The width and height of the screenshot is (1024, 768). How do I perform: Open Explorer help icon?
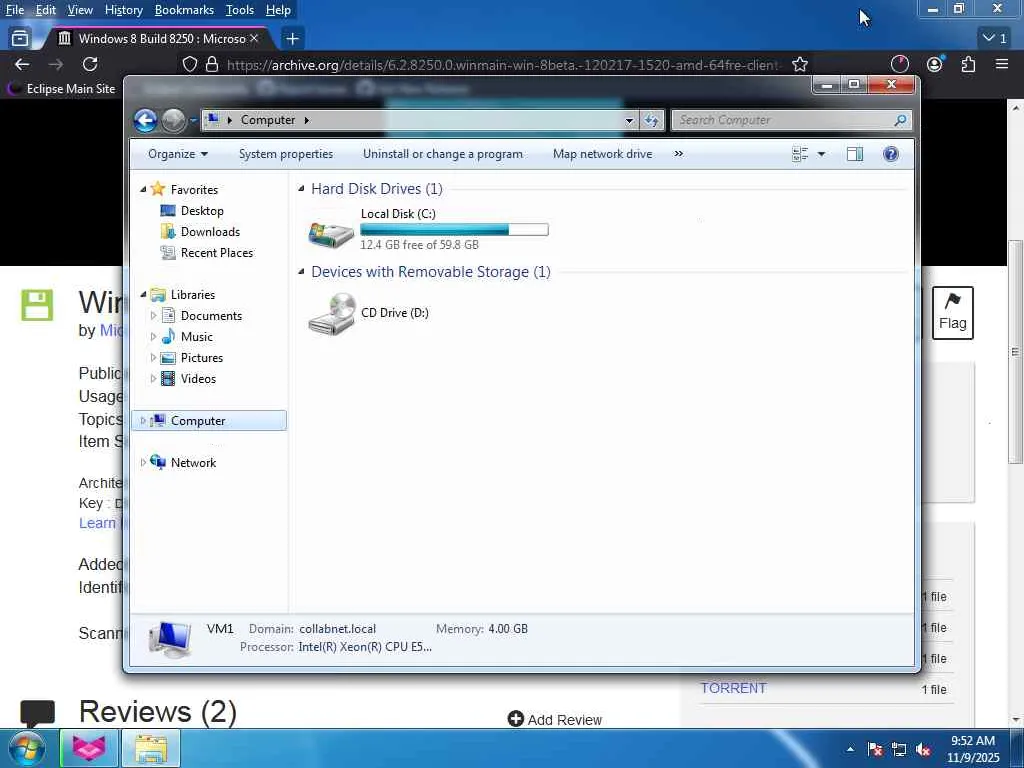(x=891, y=154)
